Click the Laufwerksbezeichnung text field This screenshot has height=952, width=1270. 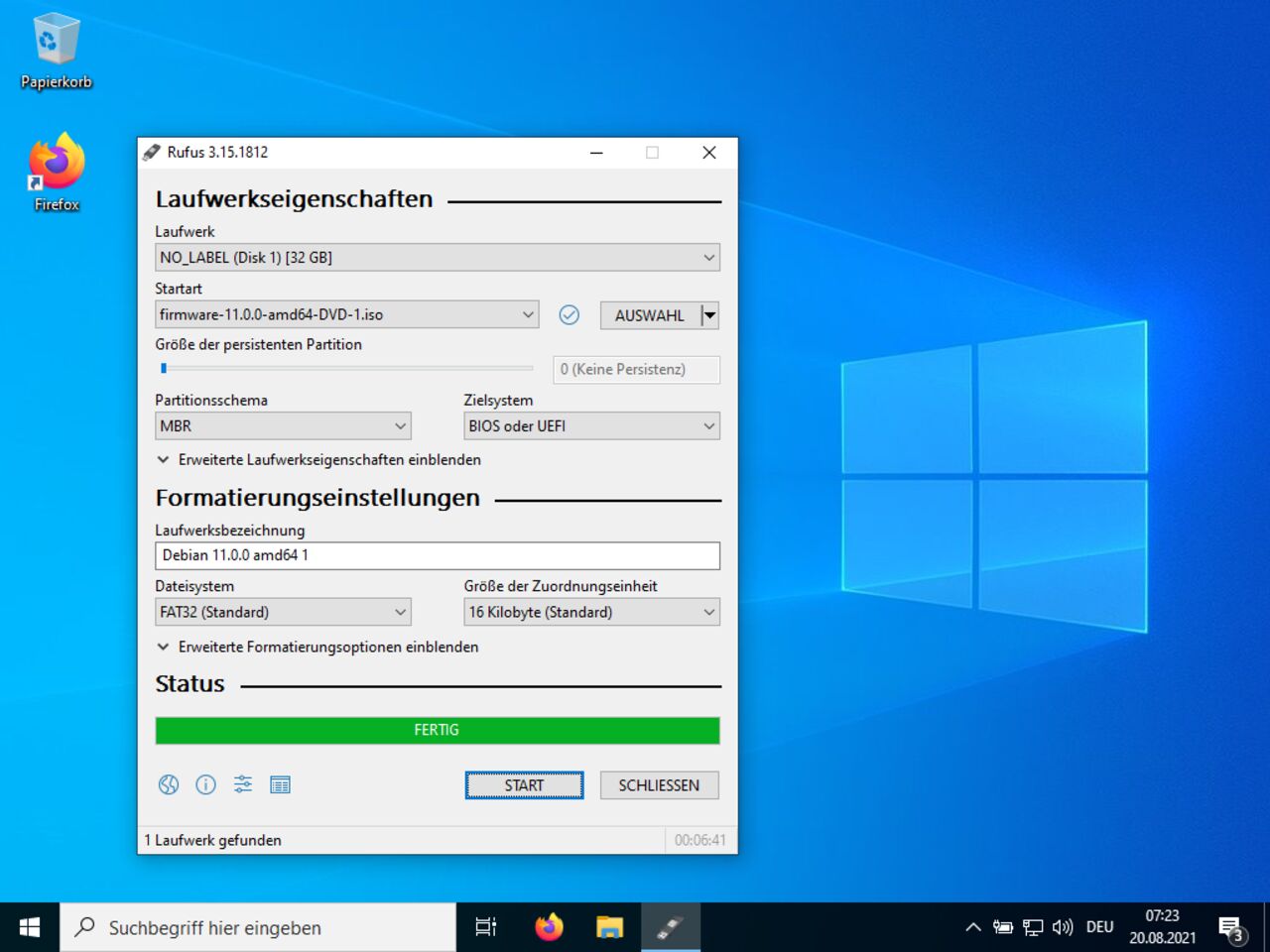point(438,556)
